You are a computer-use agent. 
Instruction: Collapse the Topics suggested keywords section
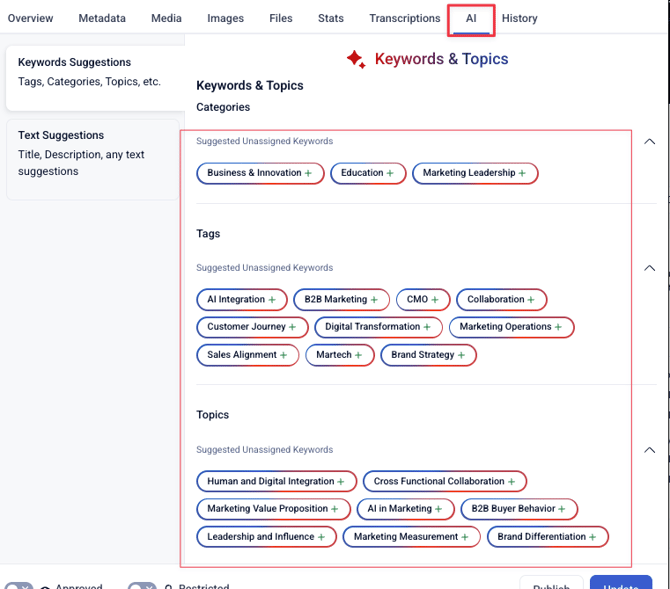[x=649, y=450]
